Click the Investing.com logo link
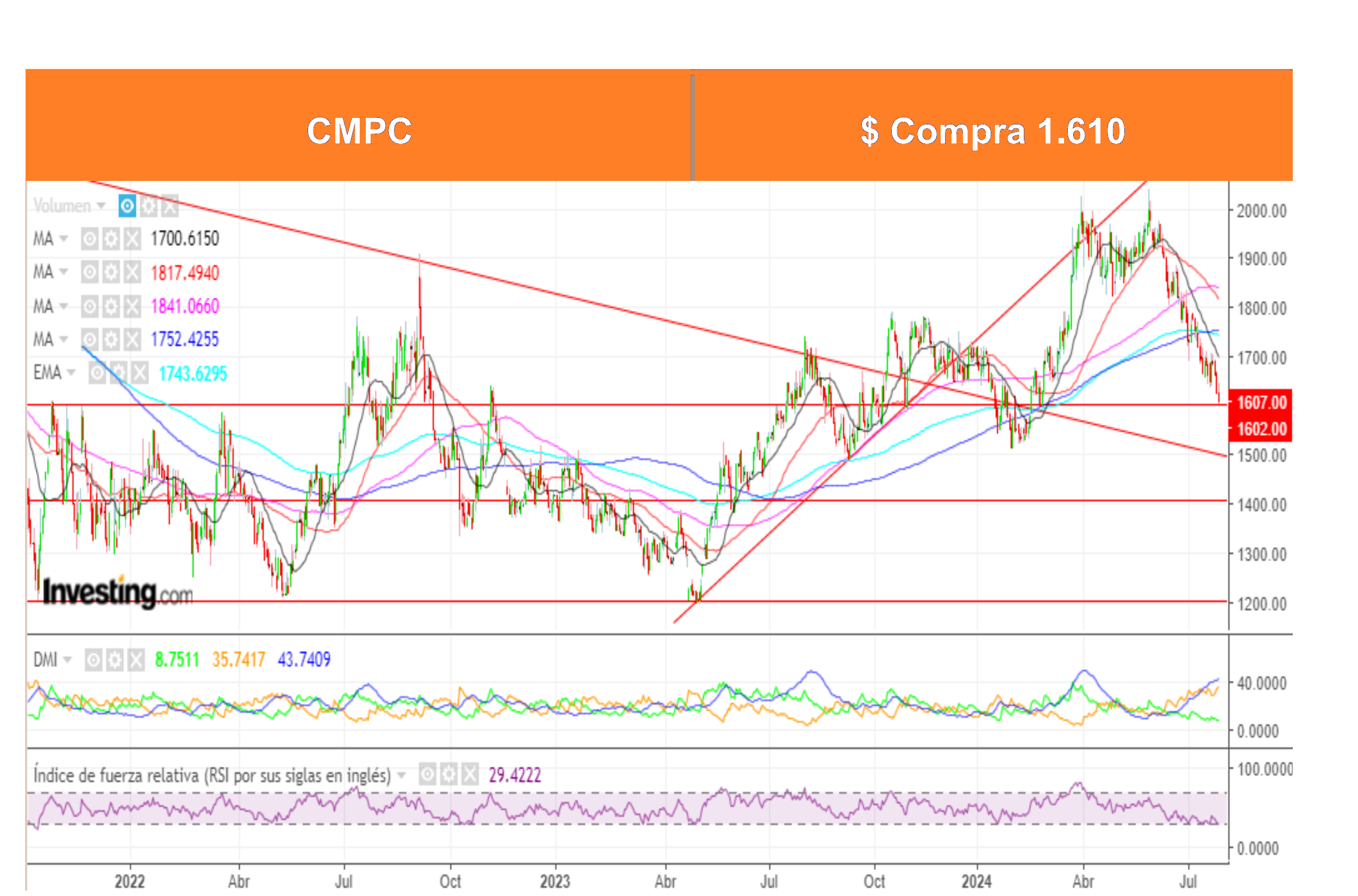Image resolution: width=1358 pixels, height=896 pixels. [x=117, y=593]
